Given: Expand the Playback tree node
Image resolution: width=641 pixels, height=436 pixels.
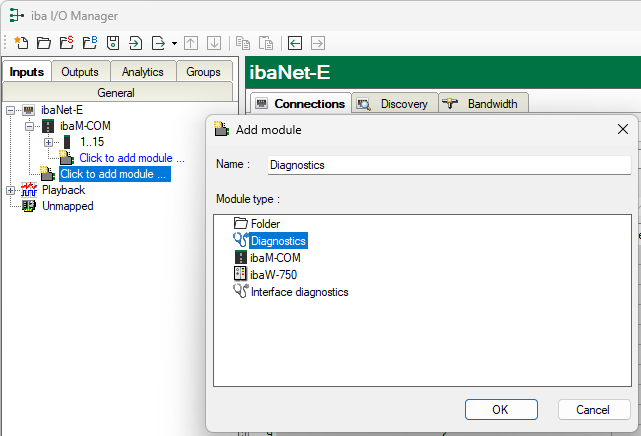Looking at the screenshot, I should (11, 190).
